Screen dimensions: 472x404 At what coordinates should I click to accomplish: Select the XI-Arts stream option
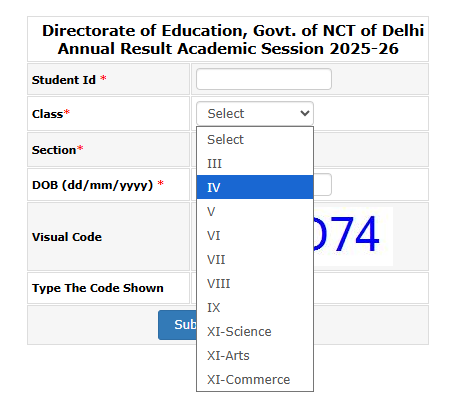click(x=255, y=355)
